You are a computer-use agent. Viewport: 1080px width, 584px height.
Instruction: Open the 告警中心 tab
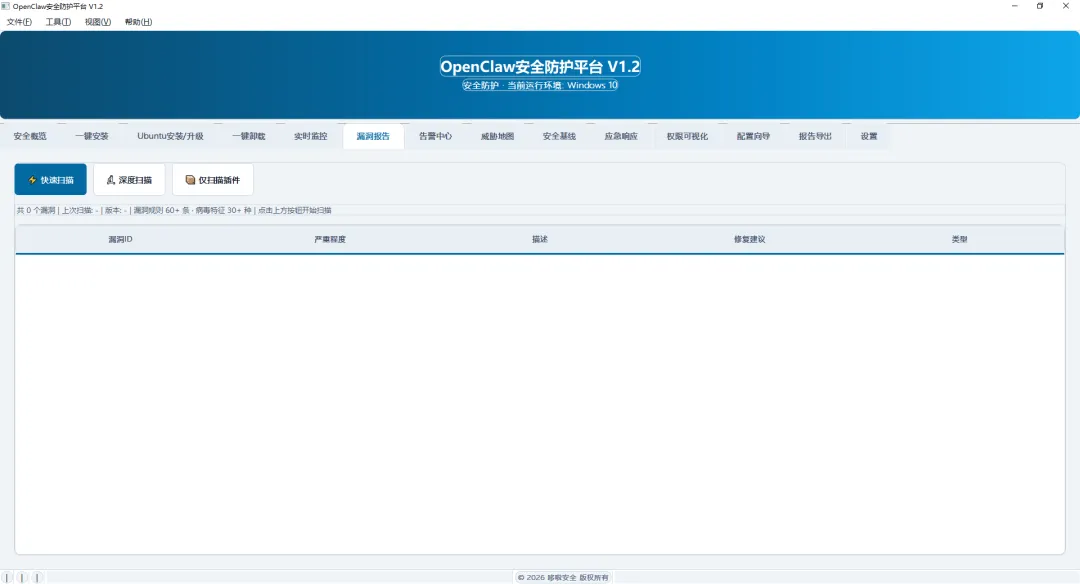[435, 136]
